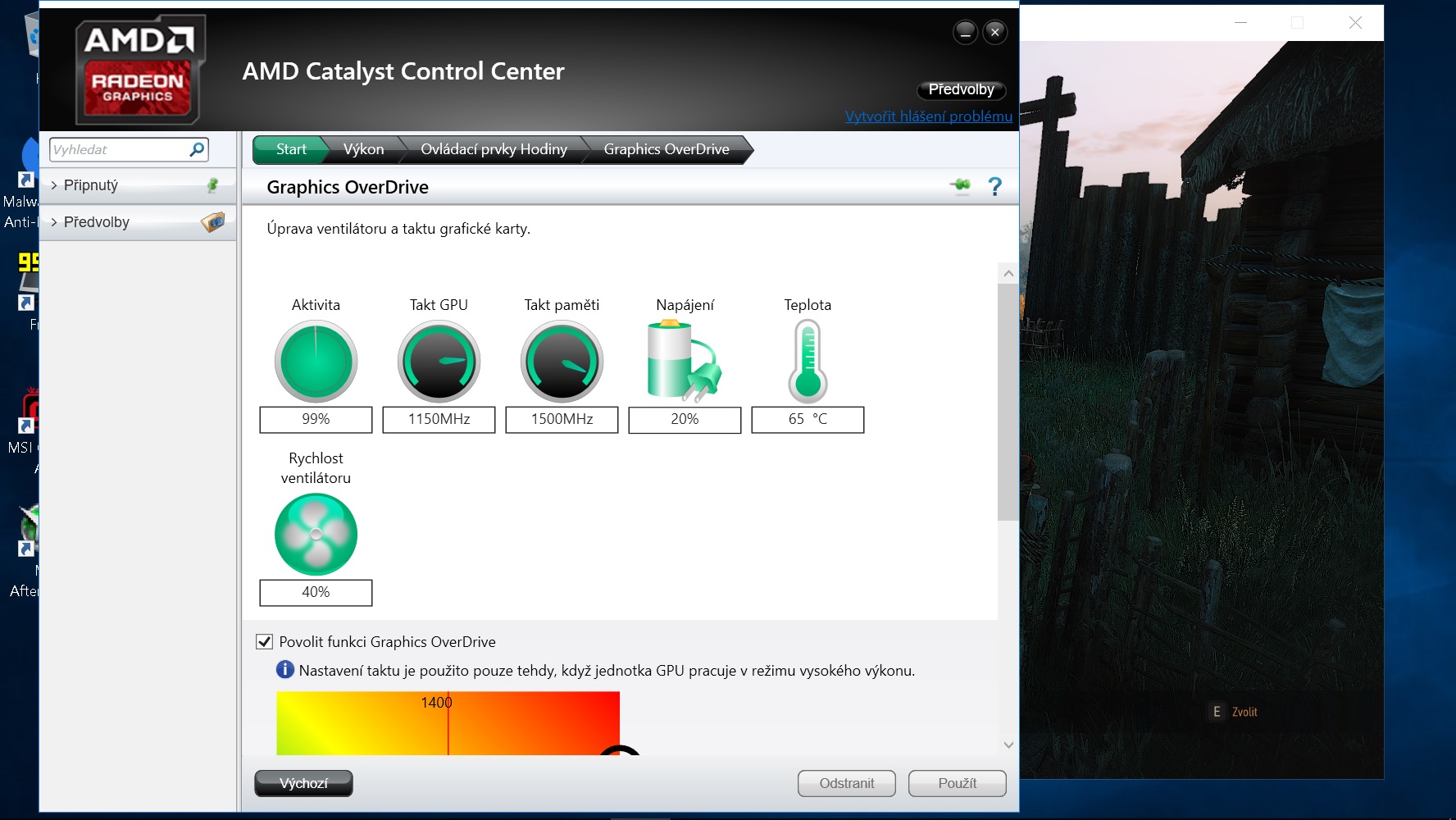
Task: Click the green pin icon beside Připnutý
Action: click(x=212, y=185)
